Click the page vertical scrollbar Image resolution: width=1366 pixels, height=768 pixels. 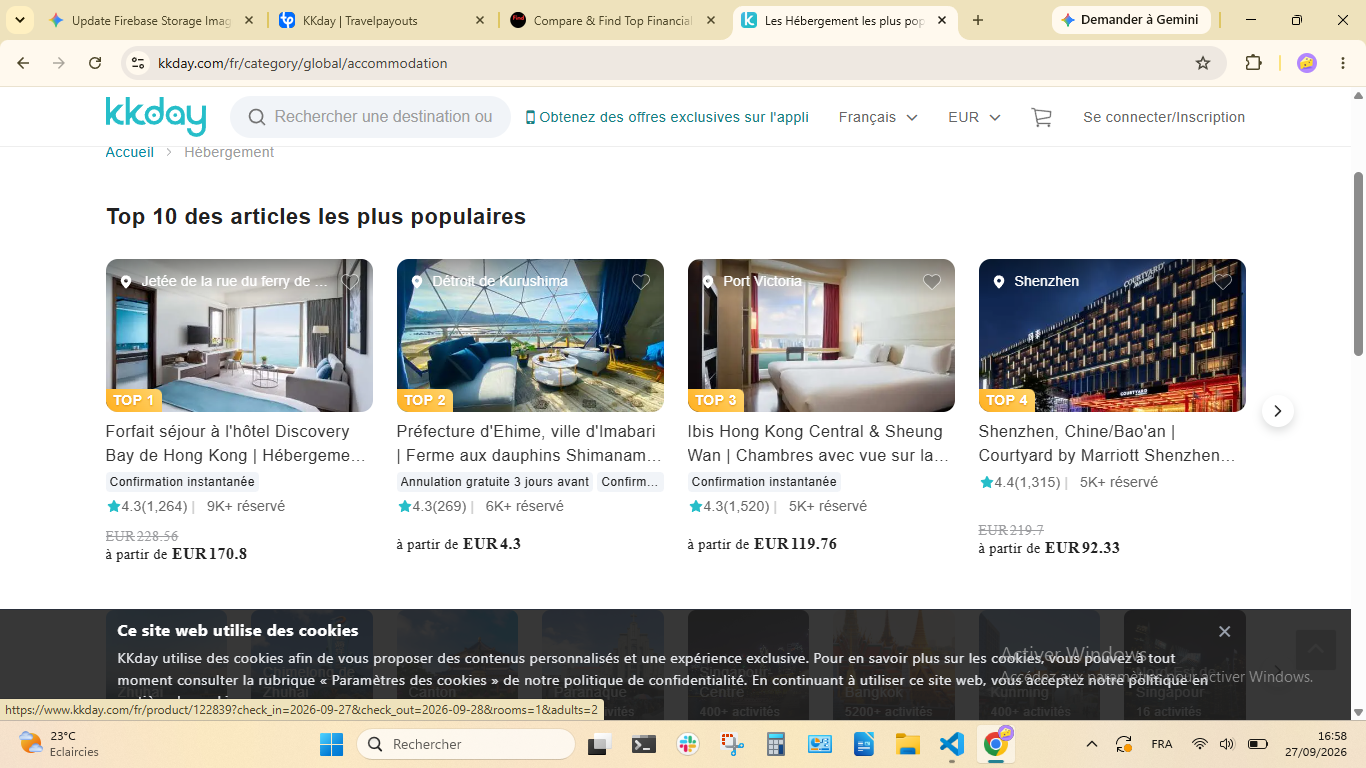(1358, 265)
